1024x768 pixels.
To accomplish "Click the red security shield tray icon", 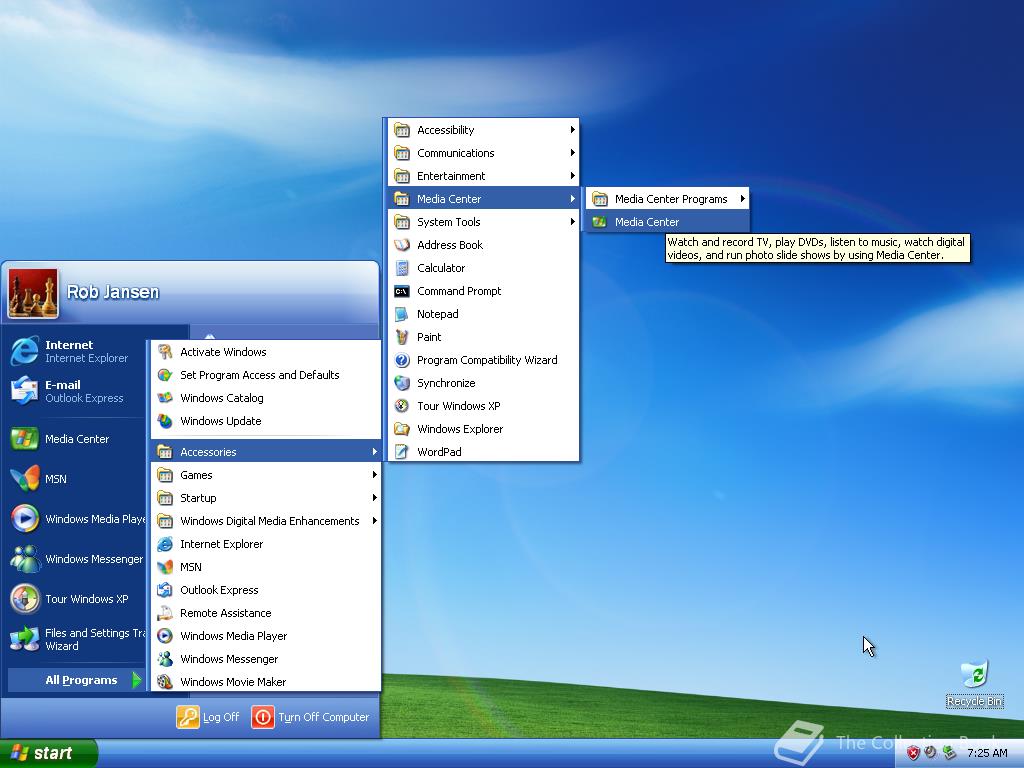I will (x=913, y=753).
